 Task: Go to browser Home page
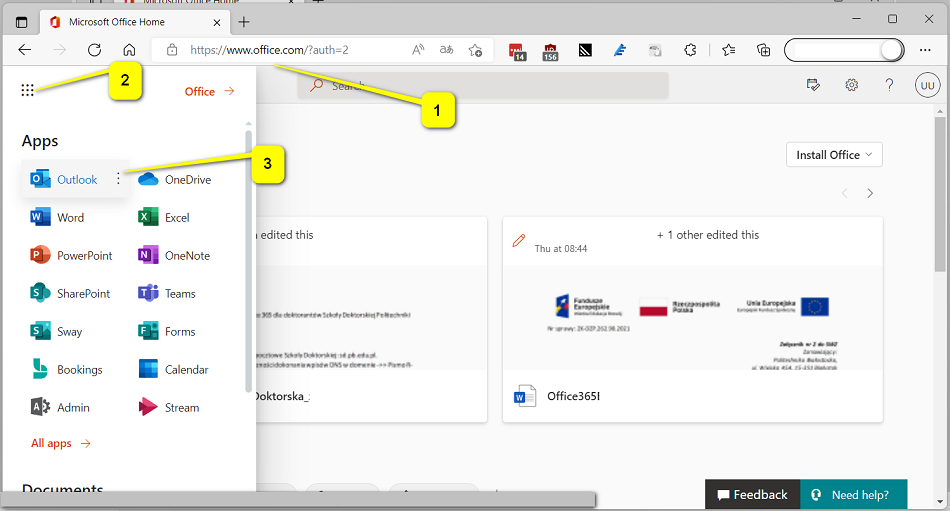pyautogui.click(x=129, y=50)
